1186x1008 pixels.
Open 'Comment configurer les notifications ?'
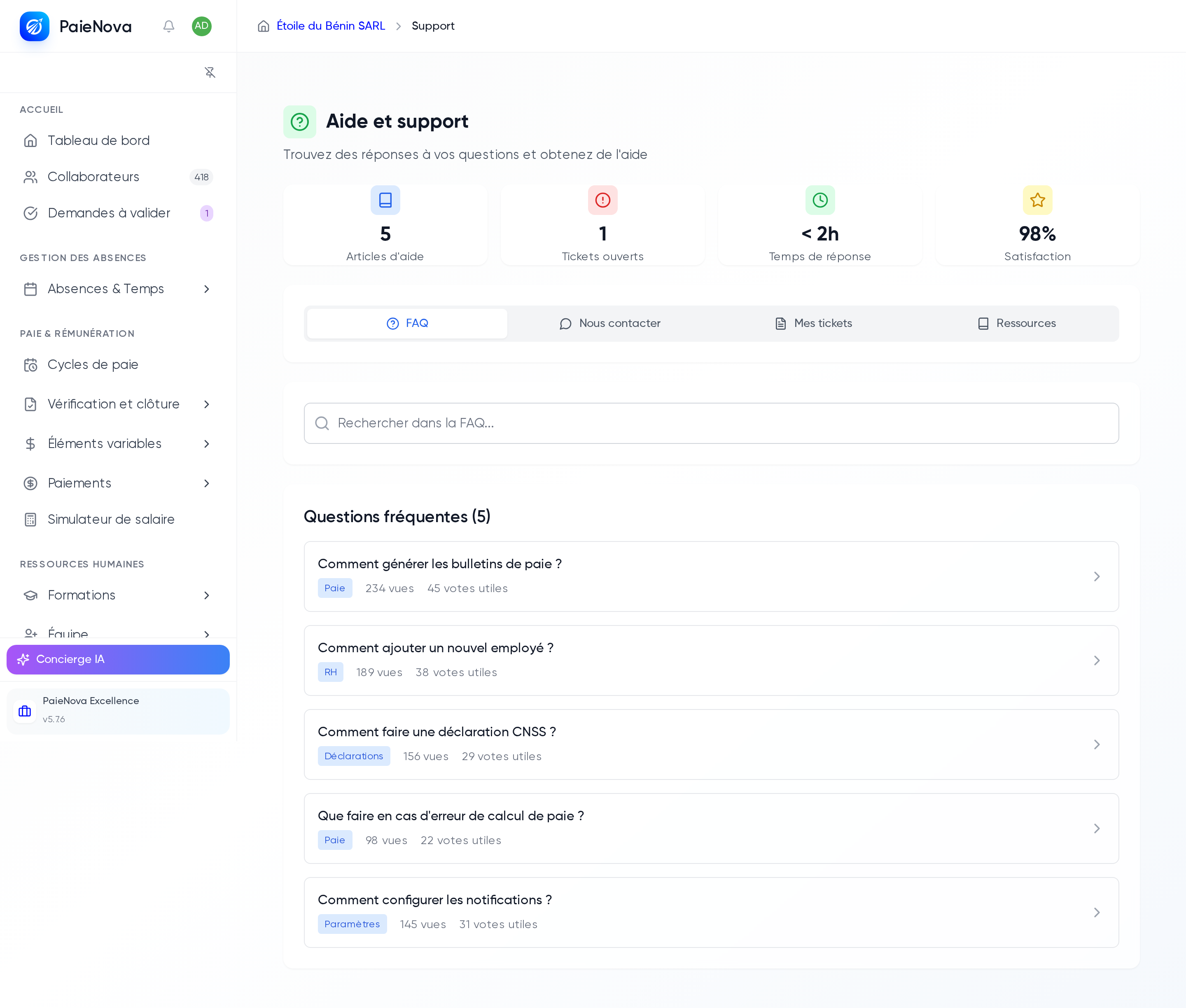tap(711, 912)
